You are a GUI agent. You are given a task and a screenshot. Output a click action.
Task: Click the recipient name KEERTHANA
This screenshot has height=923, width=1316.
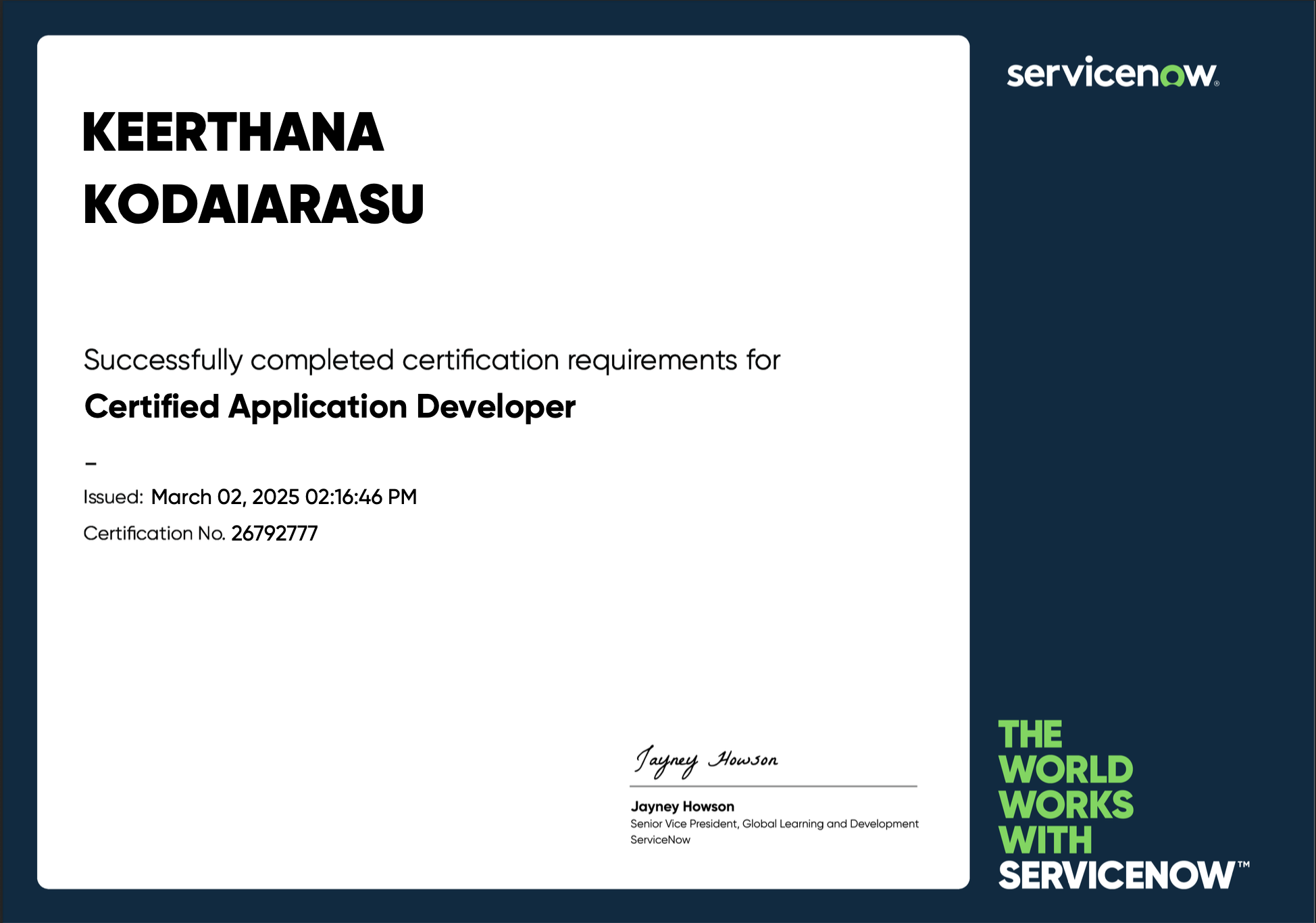tap(233, 132)
